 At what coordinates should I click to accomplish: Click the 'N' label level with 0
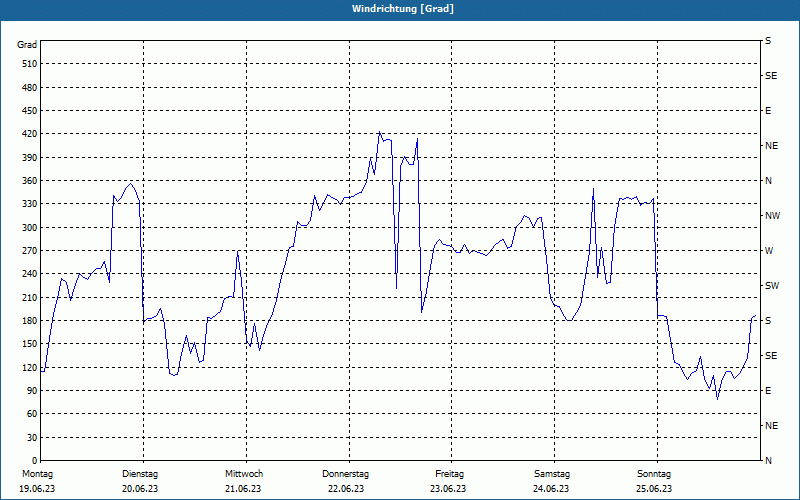point(768,461)
